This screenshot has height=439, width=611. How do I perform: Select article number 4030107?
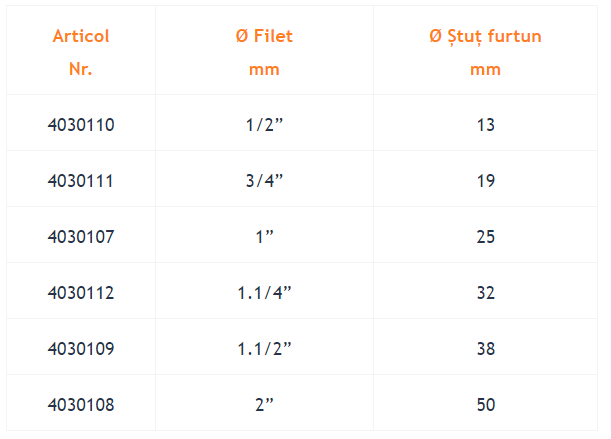pos(81,237)
